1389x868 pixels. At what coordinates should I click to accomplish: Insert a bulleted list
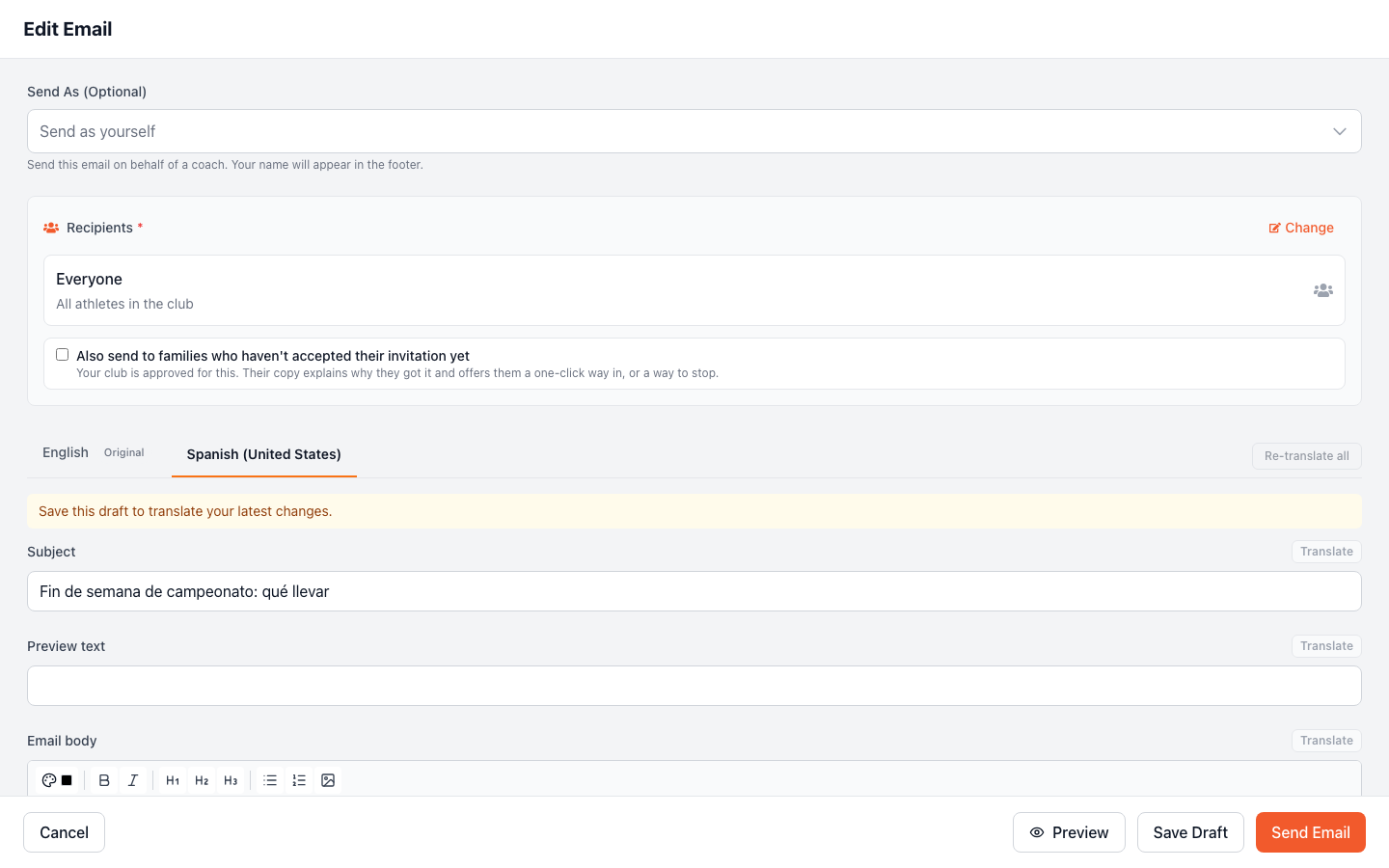coord(270,780)
